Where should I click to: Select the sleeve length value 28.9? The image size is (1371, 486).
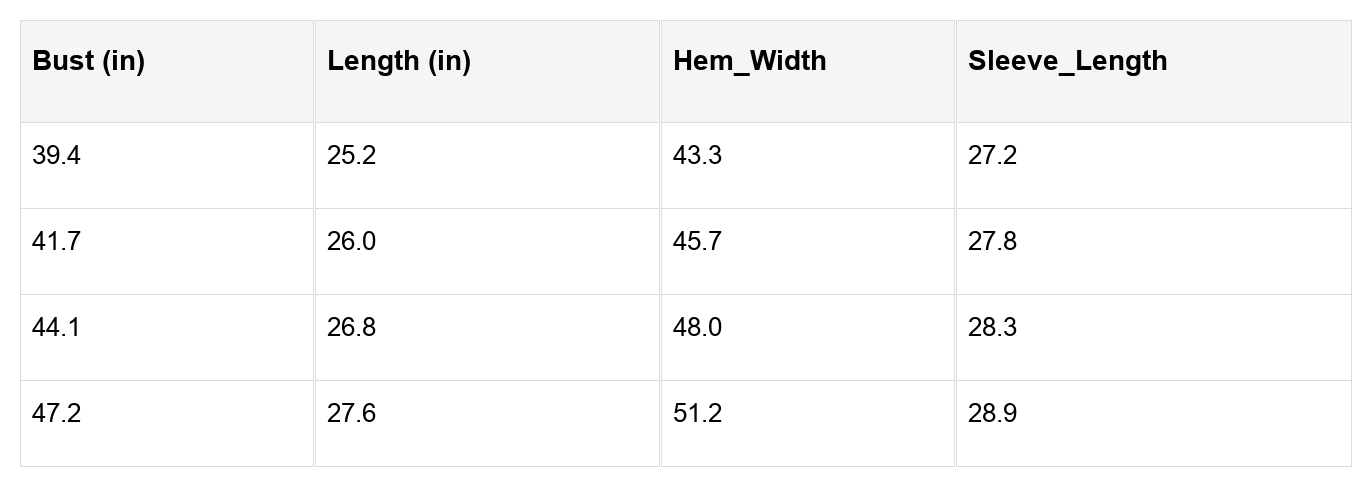coord(992,414)
